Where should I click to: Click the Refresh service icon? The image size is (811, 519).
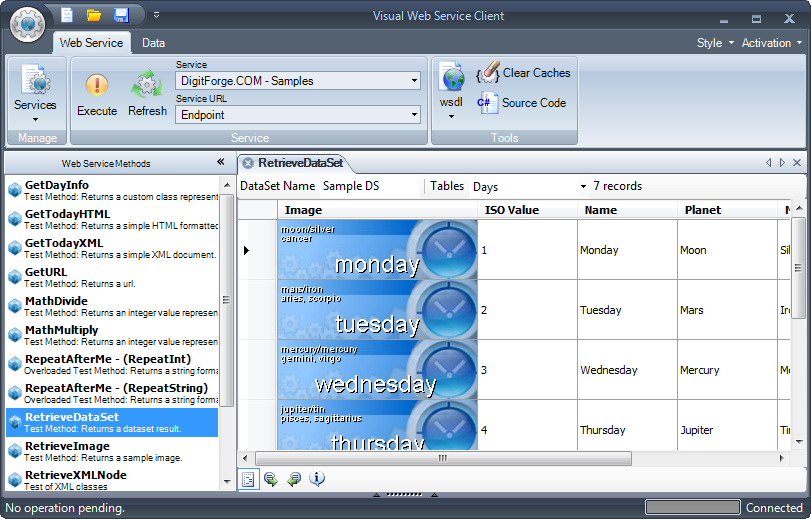point(147,94)
